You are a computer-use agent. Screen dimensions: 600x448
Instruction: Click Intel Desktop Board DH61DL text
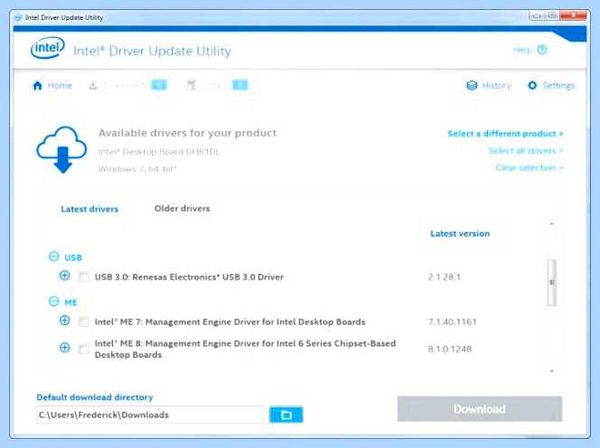click(159, 152)
